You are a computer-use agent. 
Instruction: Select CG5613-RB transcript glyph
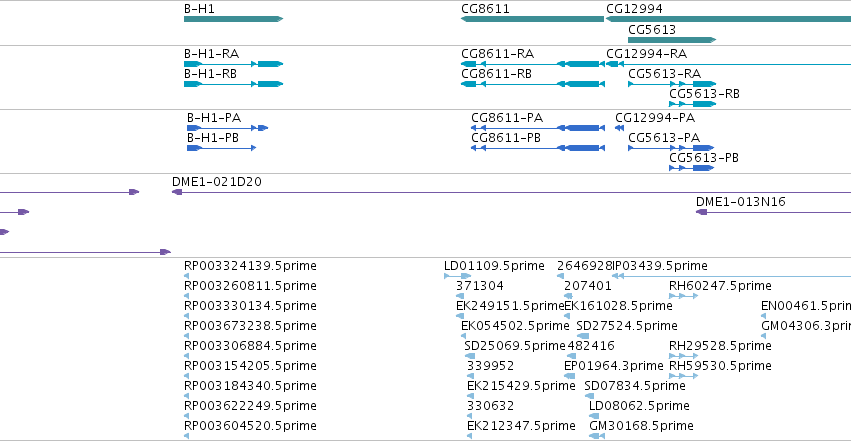tap(693, 104)
